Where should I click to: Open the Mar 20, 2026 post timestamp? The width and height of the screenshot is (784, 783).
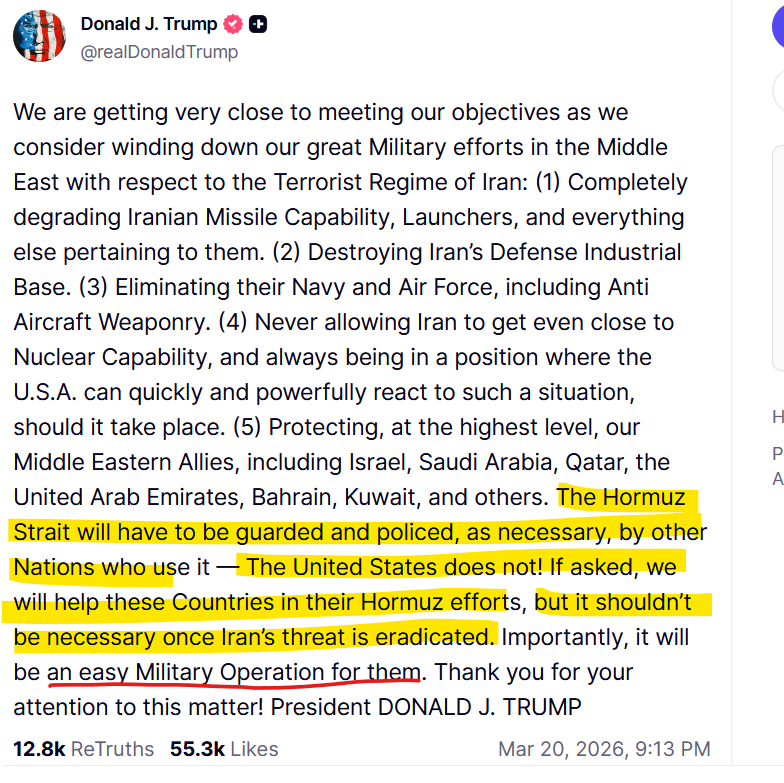[604, 748]
